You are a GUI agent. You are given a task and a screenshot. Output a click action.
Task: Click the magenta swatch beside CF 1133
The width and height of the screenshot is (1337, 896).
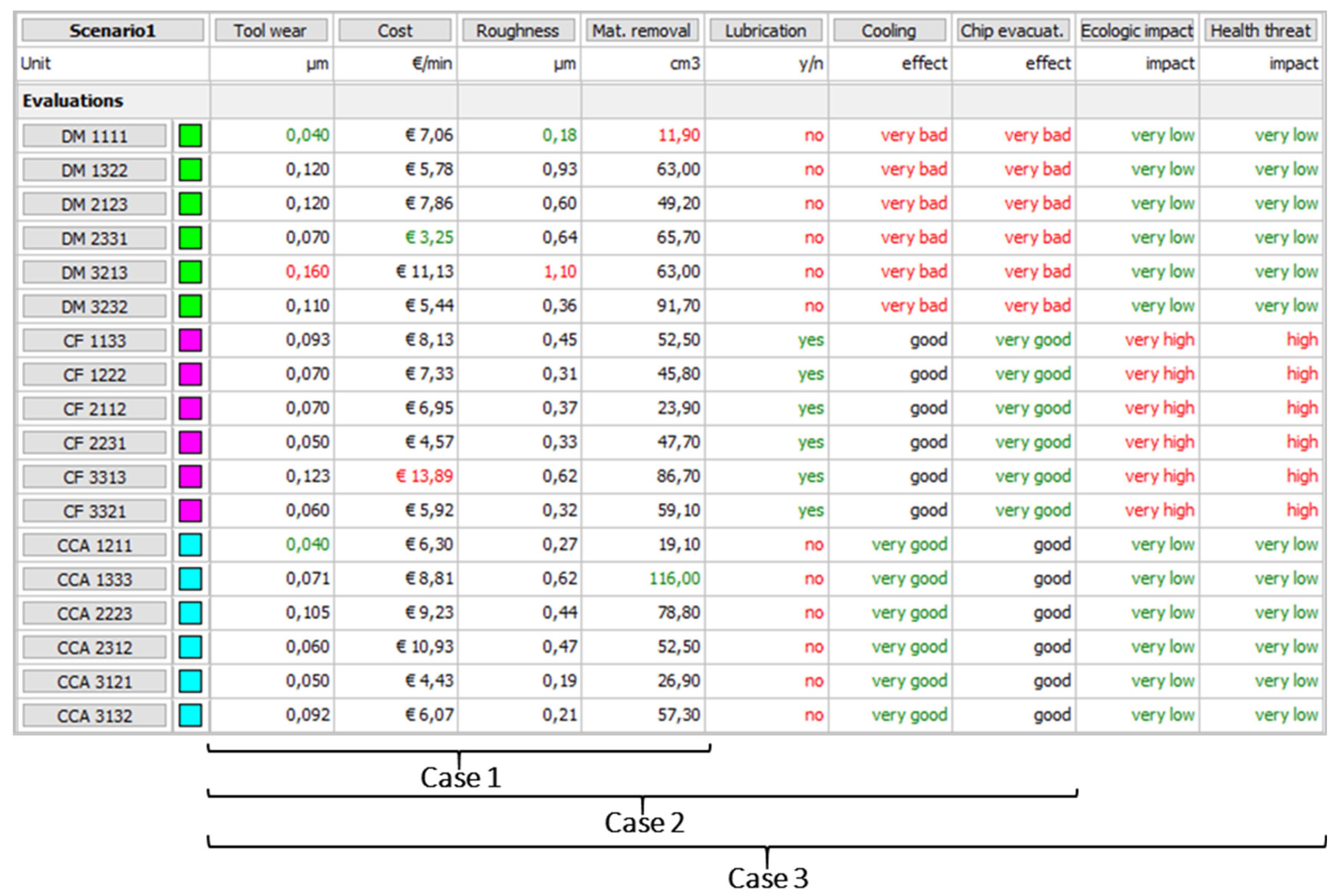(190, 341)
